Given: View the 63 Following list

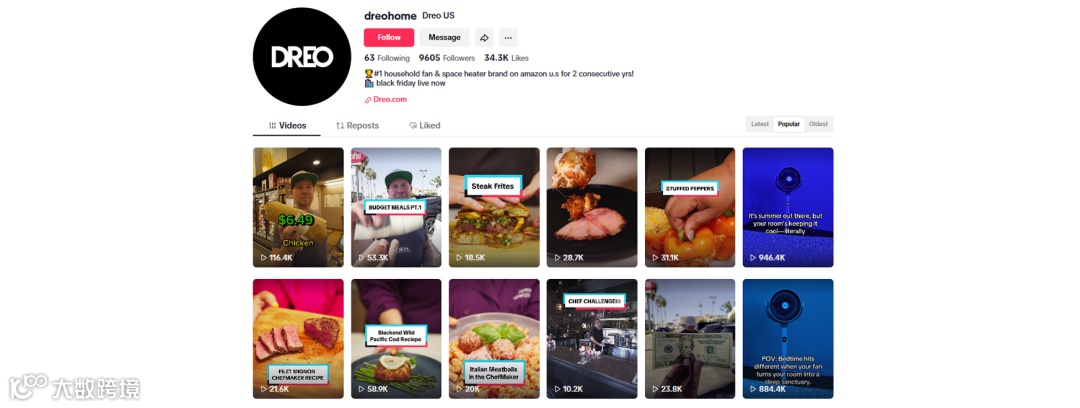Looking at the screenshot, I should 387,59.
